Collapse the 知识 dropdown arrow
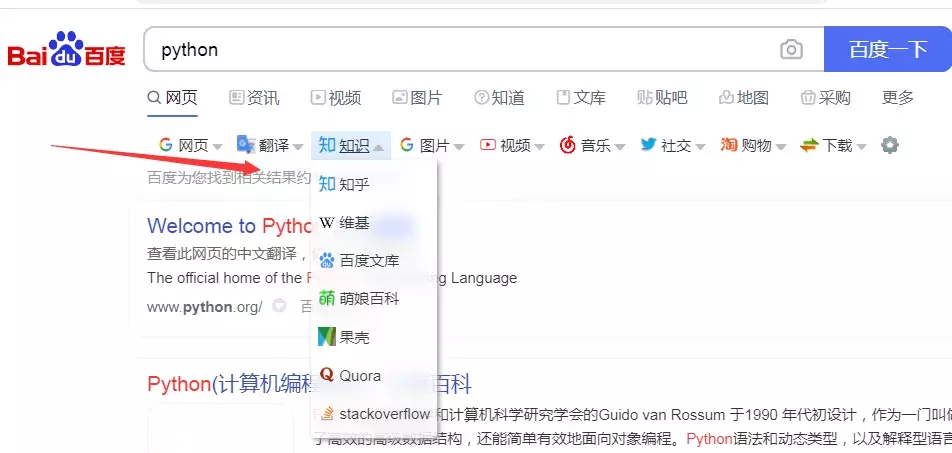 pos(379,146)
